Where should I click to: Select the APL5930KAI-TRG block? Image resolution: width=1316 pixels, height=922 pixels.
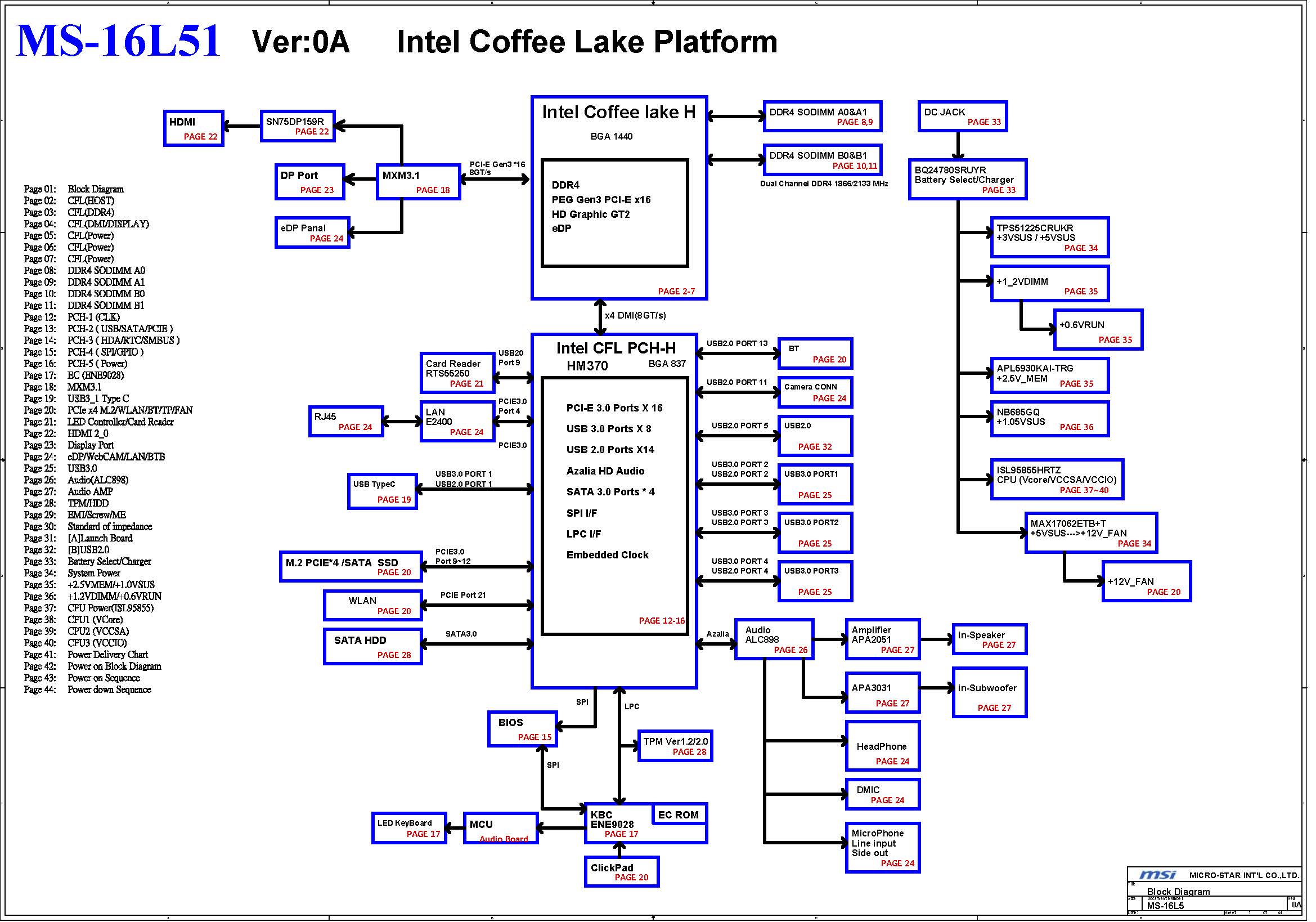point(1050,375)
